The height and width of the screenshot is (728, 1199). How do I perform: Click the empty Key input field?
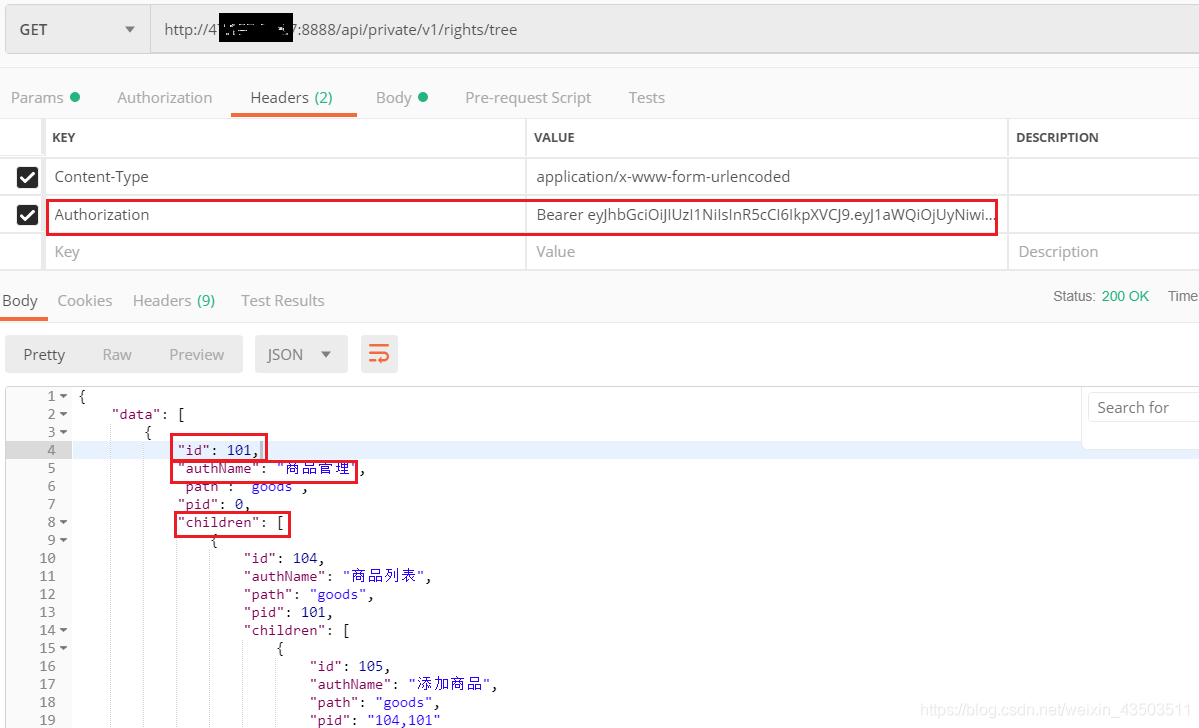point(285,252)
